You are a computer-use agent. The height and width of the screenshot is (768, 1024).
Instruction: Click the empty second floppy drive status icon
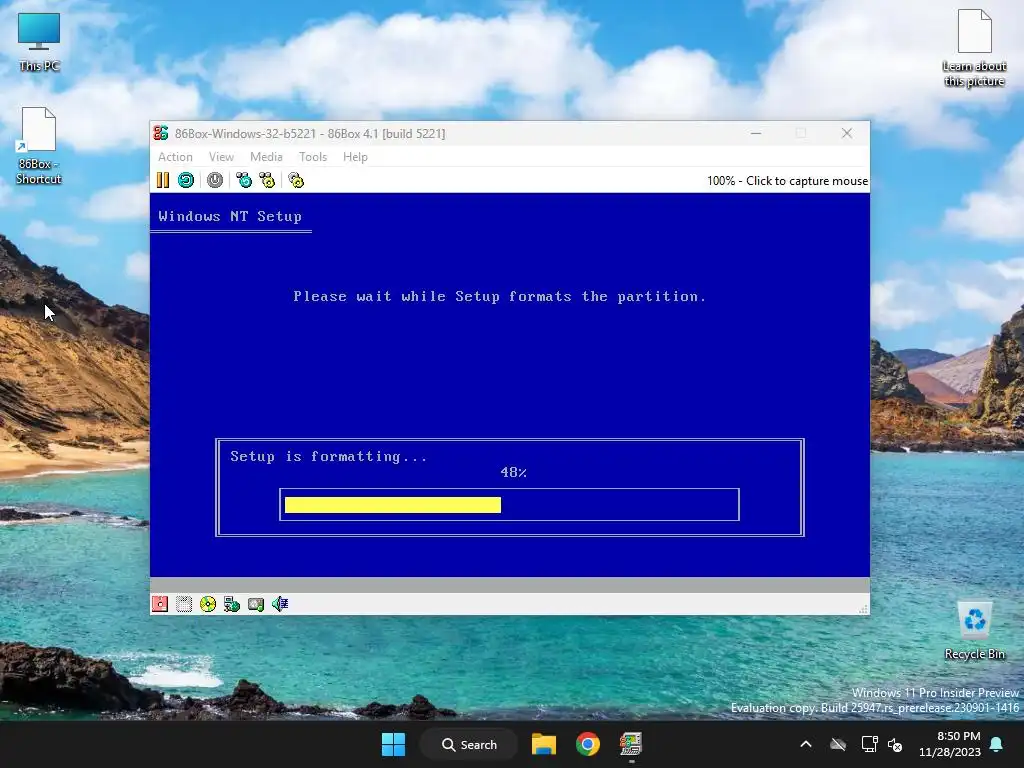pyautogui.click(x=184, y=604)
